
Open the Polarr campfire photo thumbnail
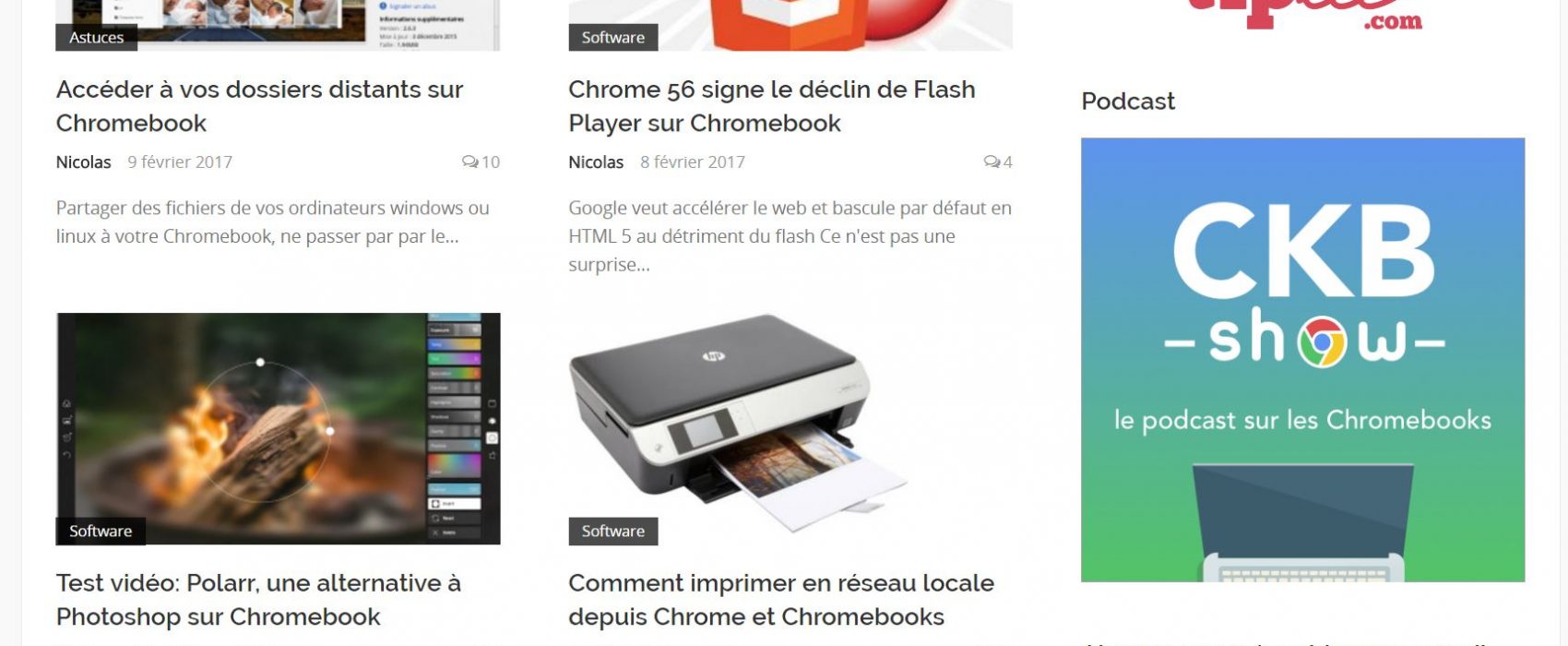tap(279, 428)
